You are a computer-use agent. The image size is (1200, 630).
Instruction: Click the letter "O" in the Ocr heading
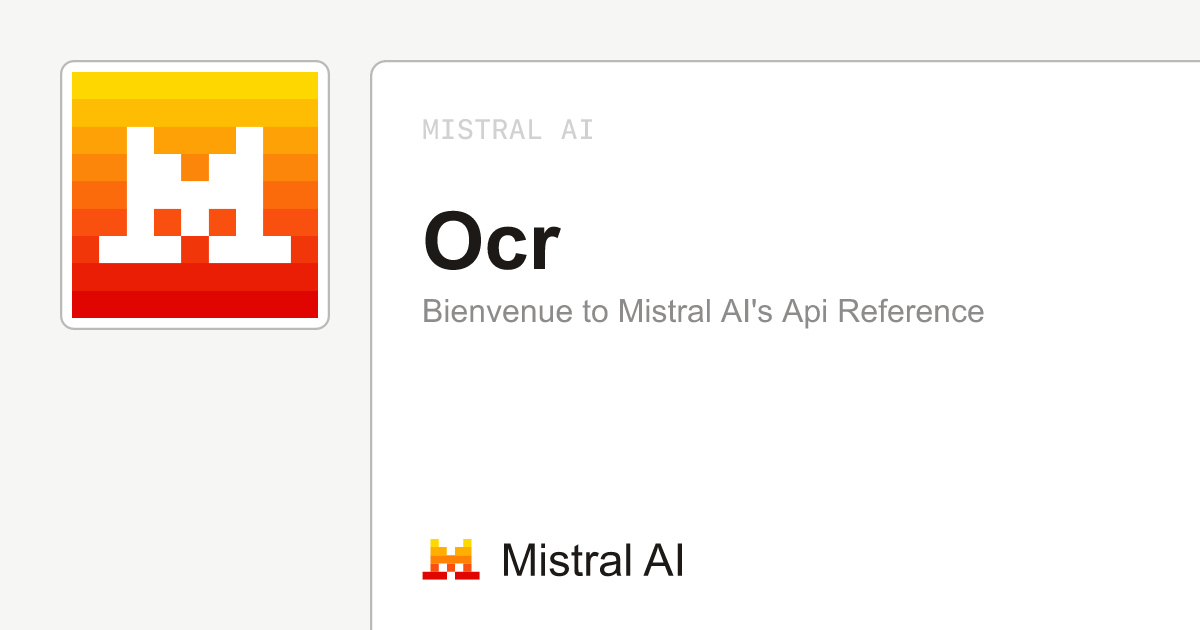[x=452, y=243]
